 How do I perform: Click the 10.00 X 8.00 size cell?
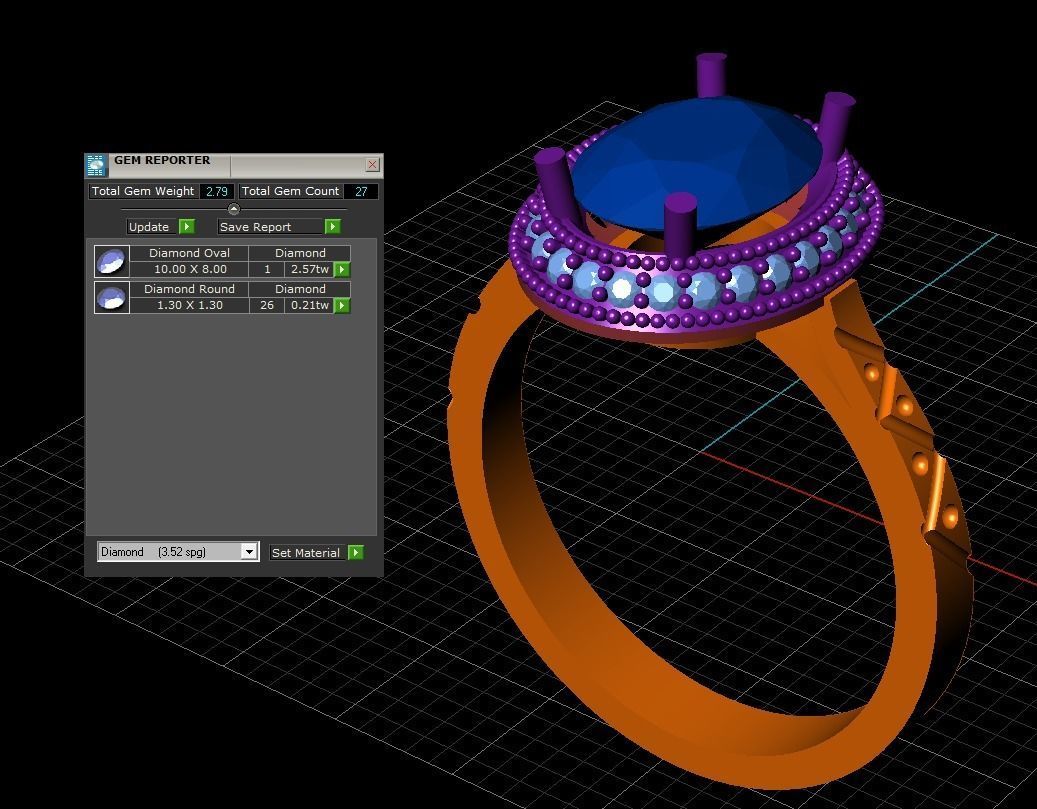pos(190,269)
